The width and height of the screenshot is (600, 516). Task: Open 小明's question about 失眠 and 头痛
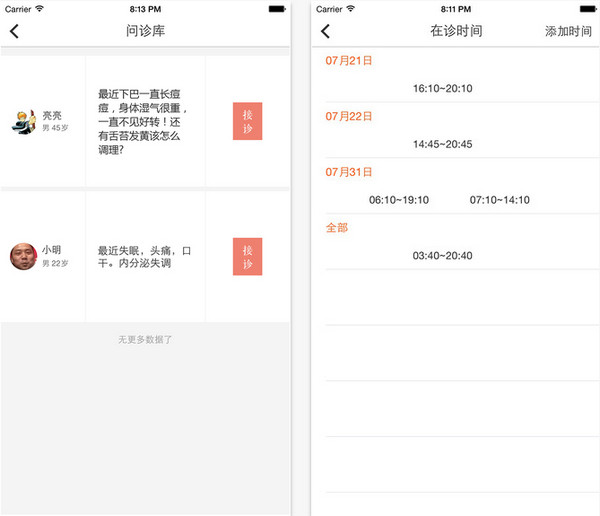145,256
